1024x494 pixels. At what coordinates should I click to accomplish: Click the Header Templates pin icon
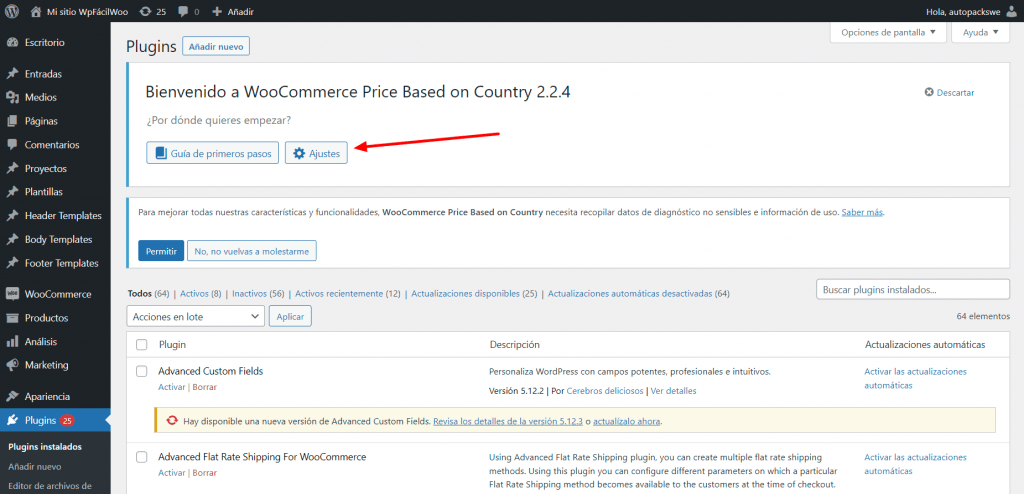pyautogui.click(x=12, y=216)
